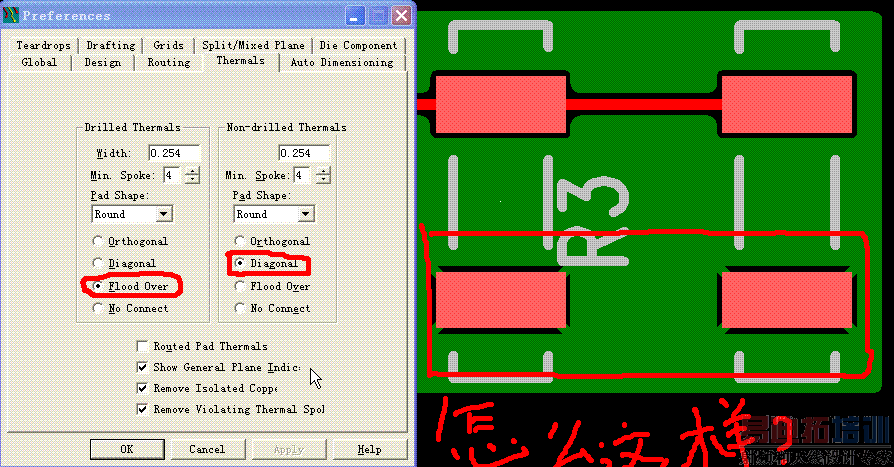Viewport: 894px width, 467px height.
Task: Select the R3 silkscreen reference label
Action: point(593,221)
